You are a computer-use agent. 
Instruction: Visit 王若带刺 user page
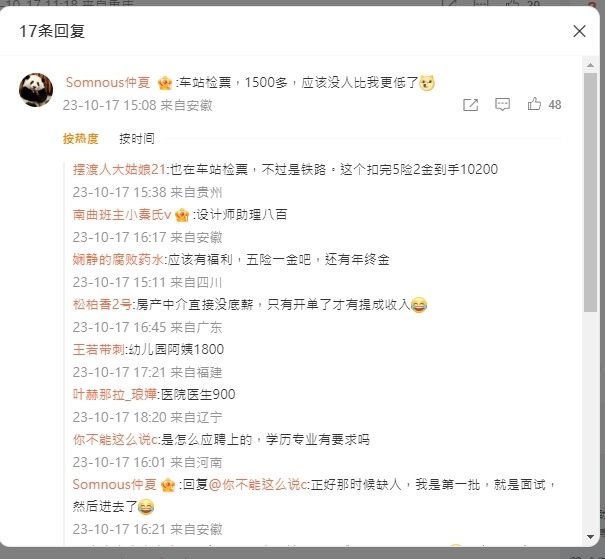point(98,350)
